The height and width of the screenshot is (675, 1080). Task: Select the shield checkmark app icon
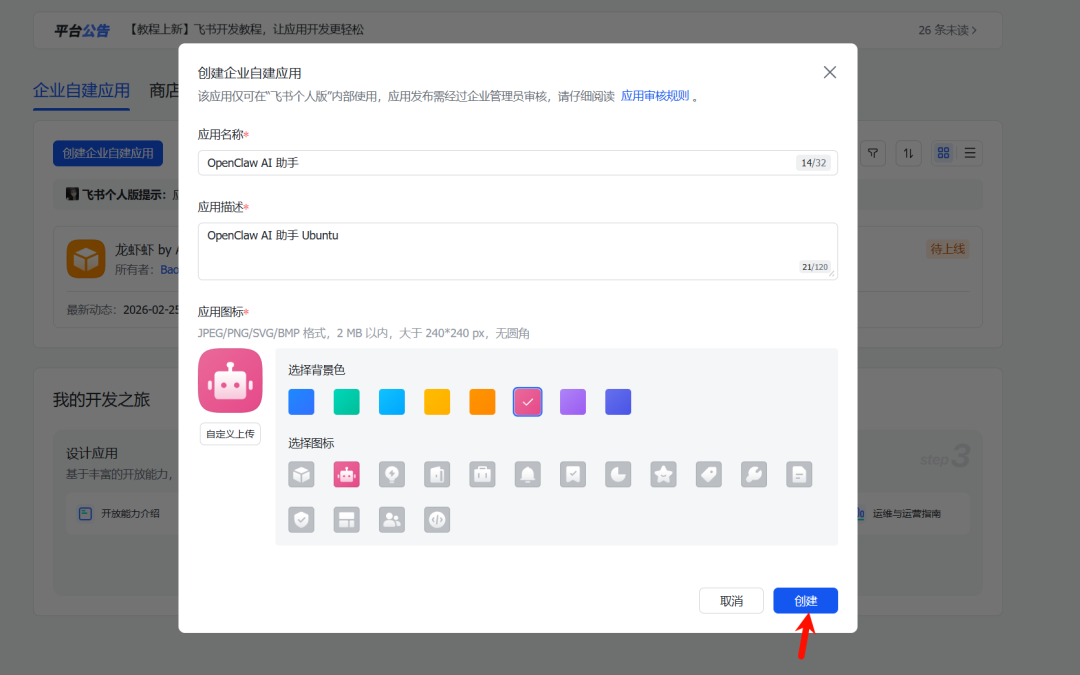point(301,520)
